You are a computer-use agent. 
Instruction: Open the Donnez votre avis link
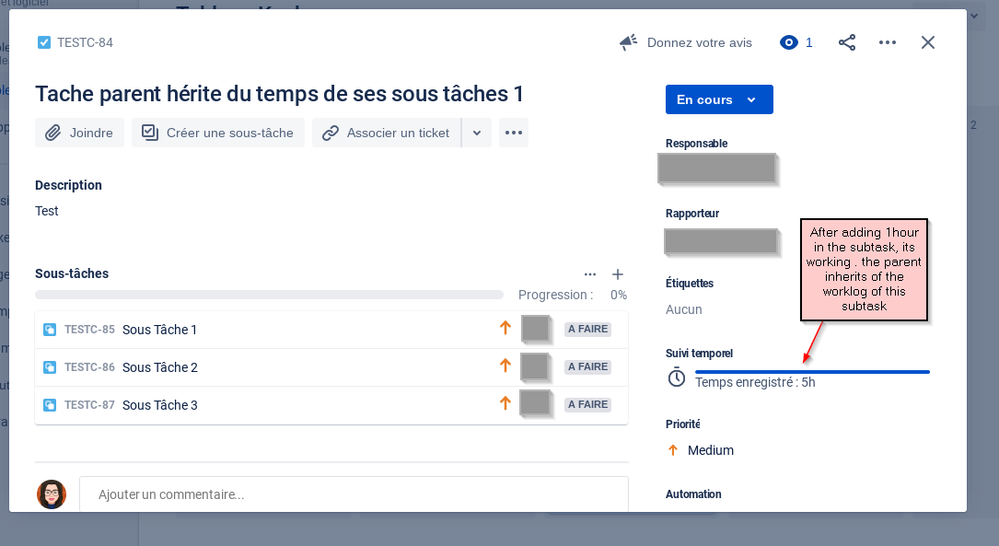699,43
